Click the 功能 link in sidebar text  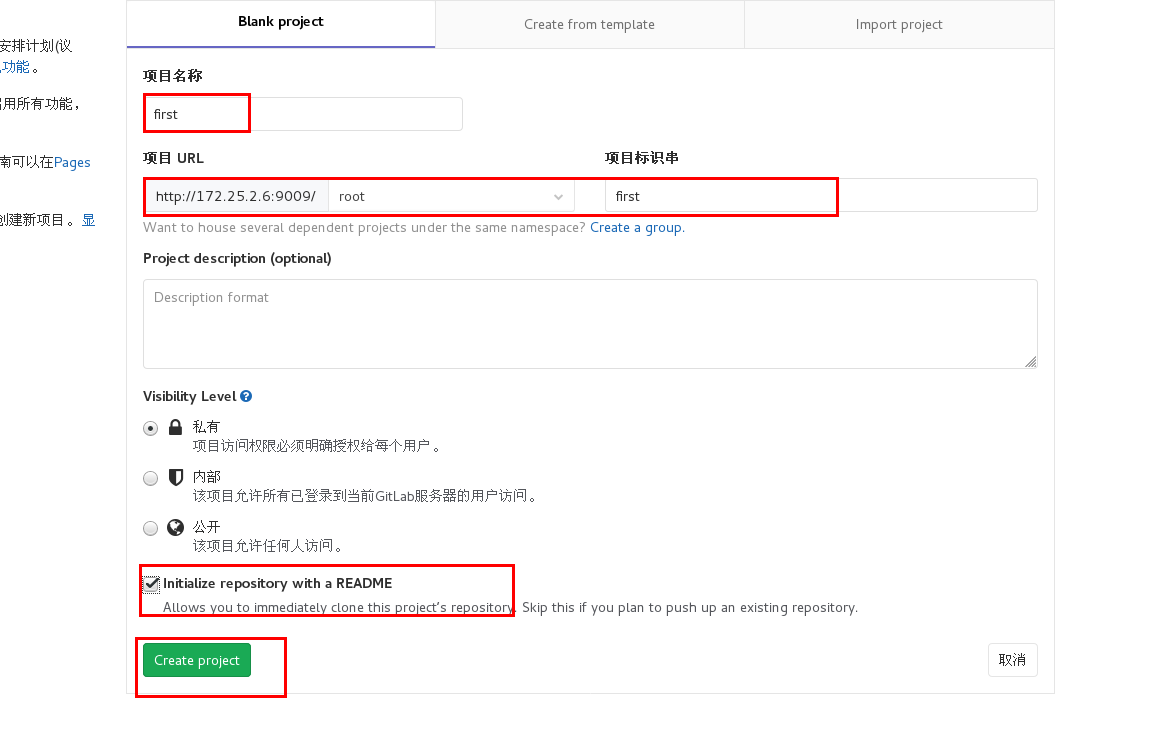tap(16, 67)
